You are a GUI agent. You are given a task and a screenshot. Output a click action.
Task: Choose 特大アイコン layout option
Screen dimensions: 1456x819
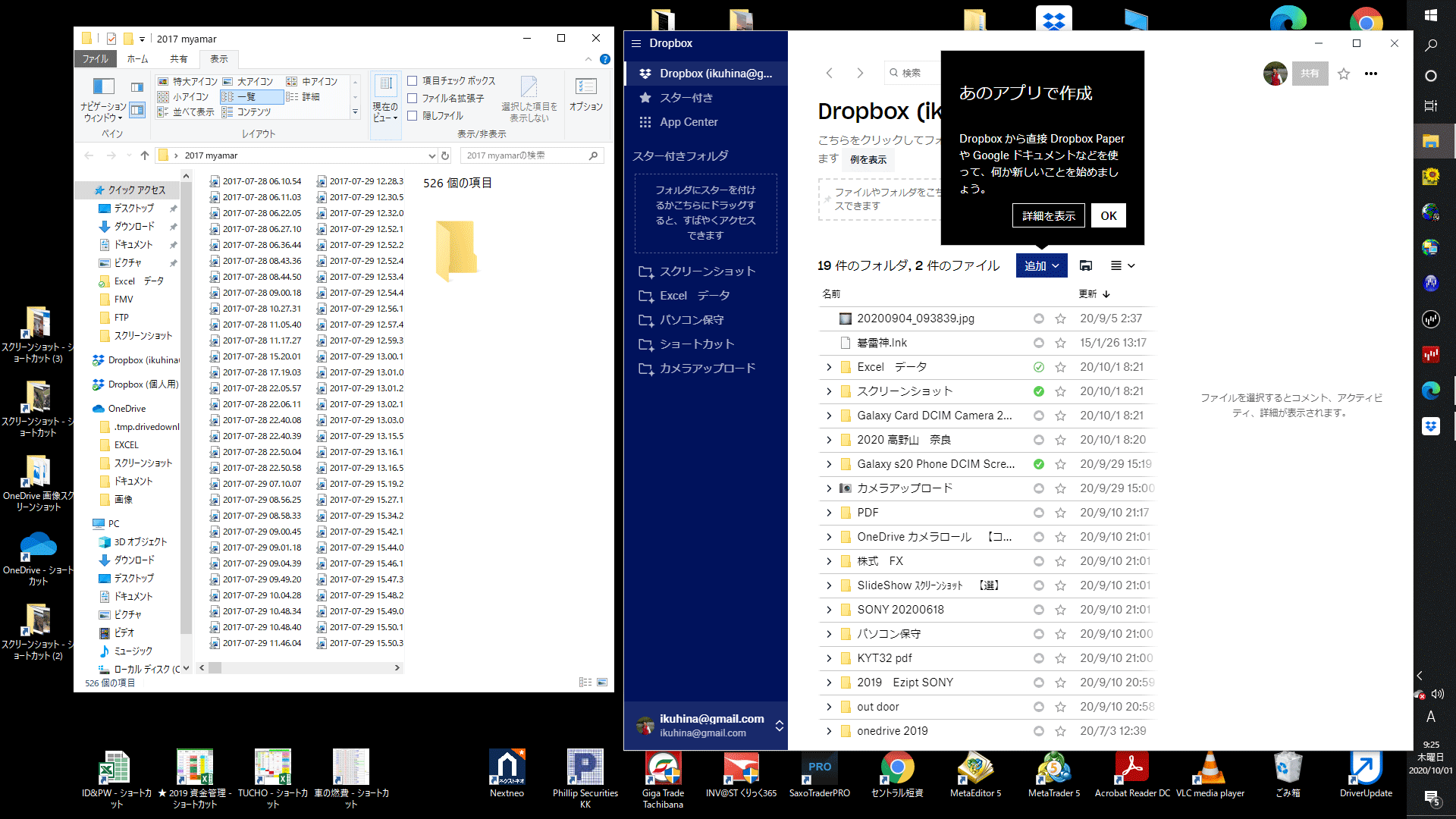click(187, 81)
